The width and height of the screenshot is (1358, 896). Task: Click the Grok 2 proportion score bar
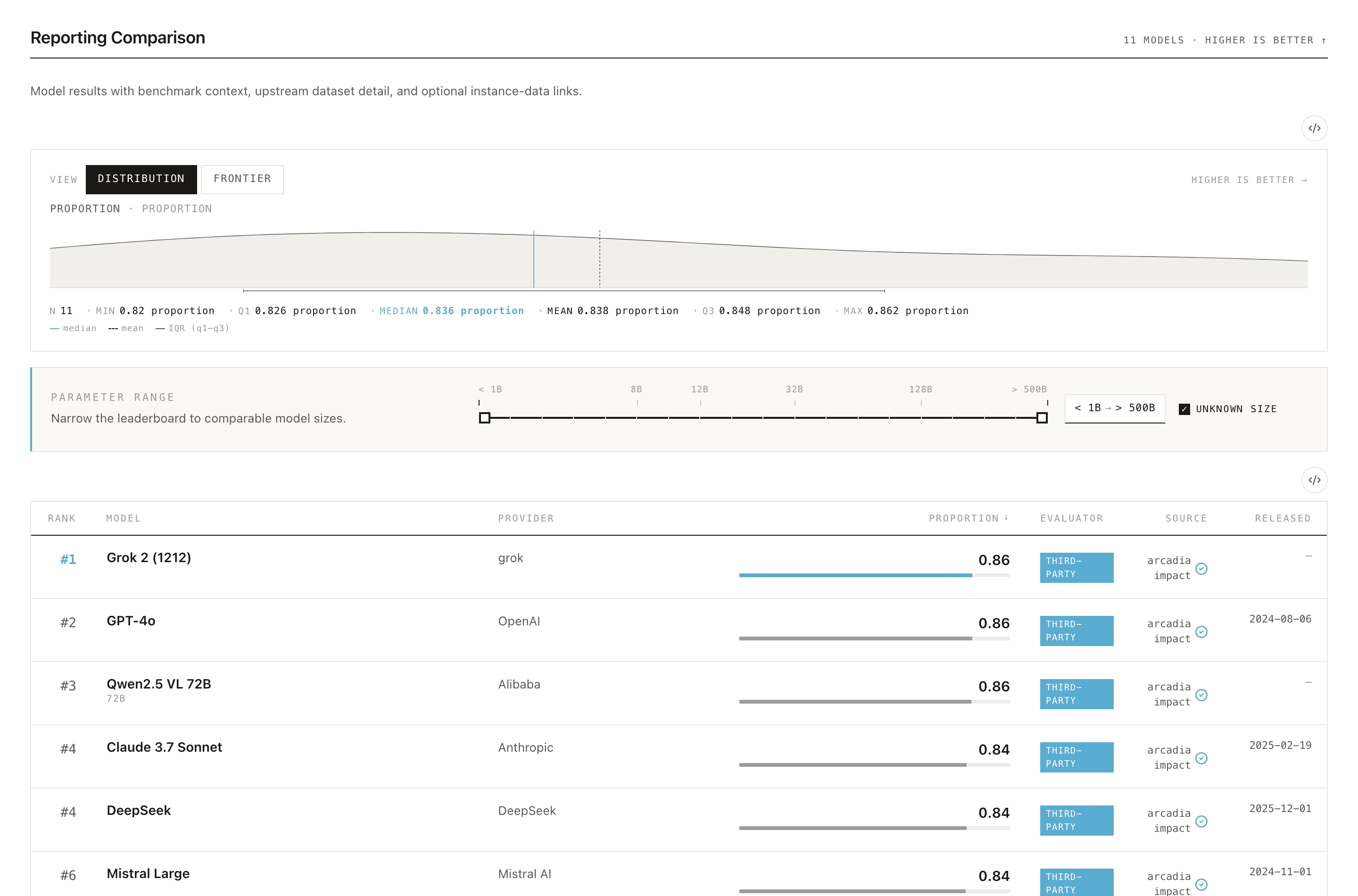click(874, 575)
